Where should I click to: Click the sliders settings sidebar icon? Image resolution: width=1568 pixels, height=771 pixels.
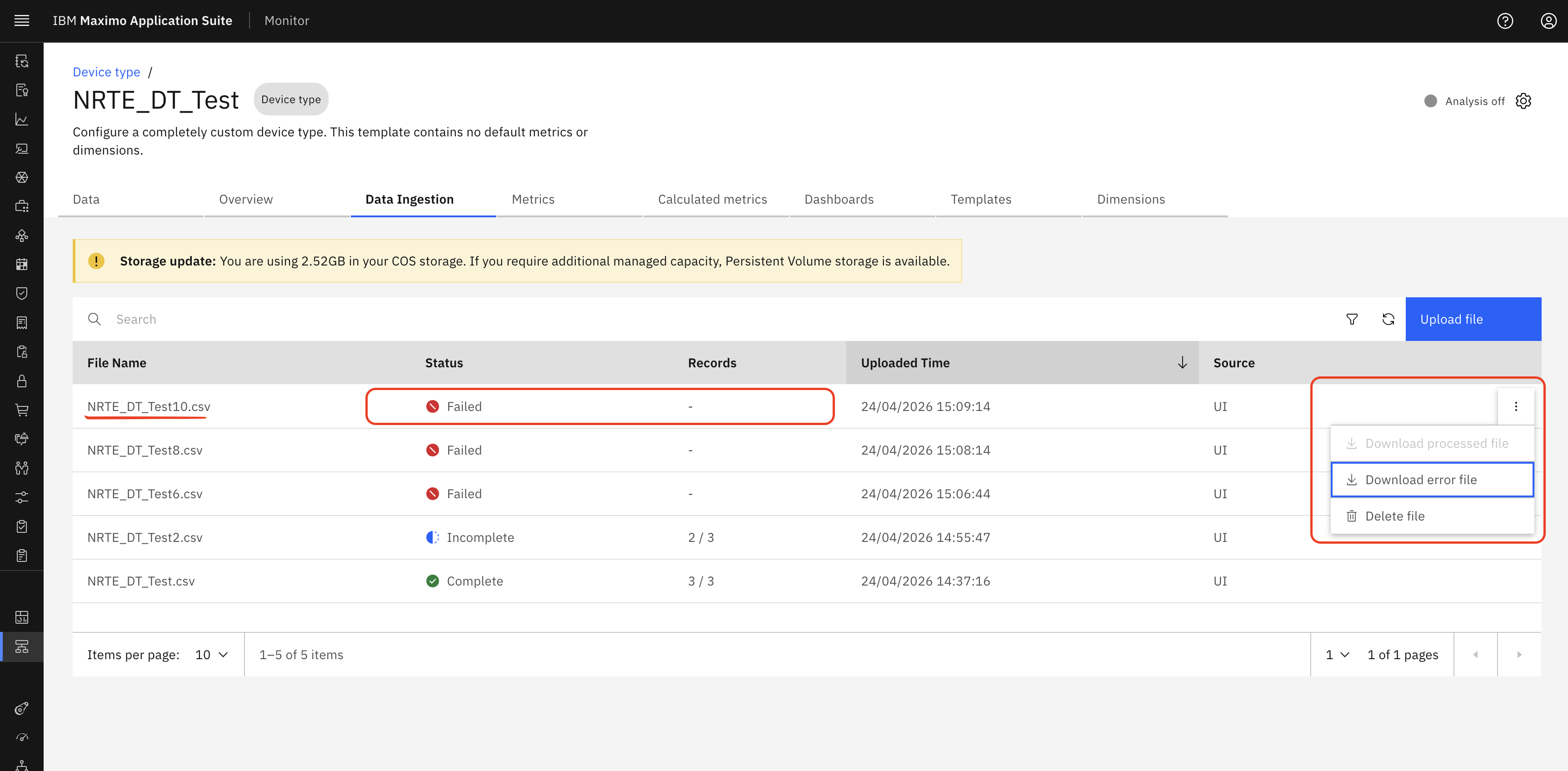point(22,497)
